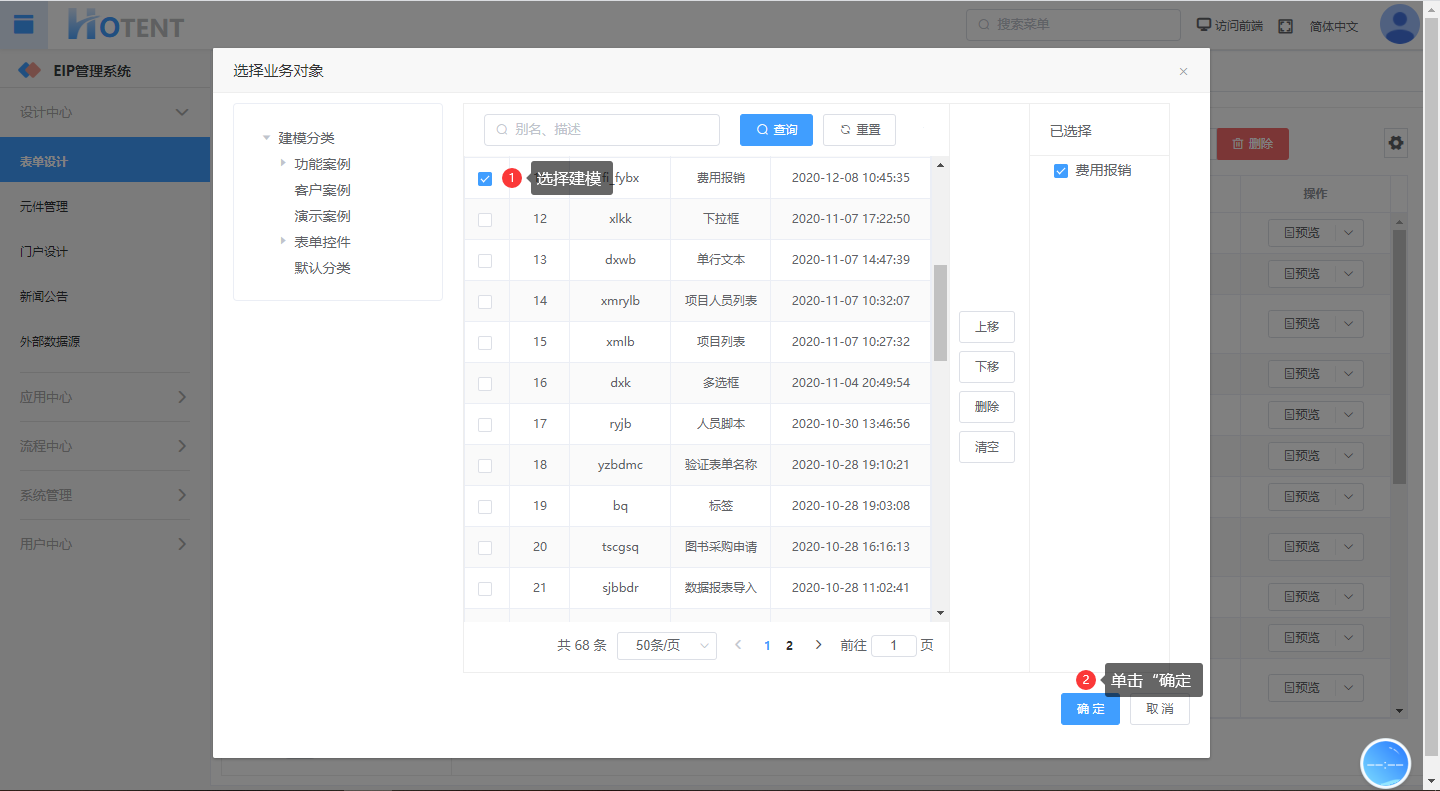Image resolution: width=1440 pixels, height=791 pixels.
Task: Check the checkbox for row 12 xlkk
Action: pyautogui.click(x=485, y=220)
